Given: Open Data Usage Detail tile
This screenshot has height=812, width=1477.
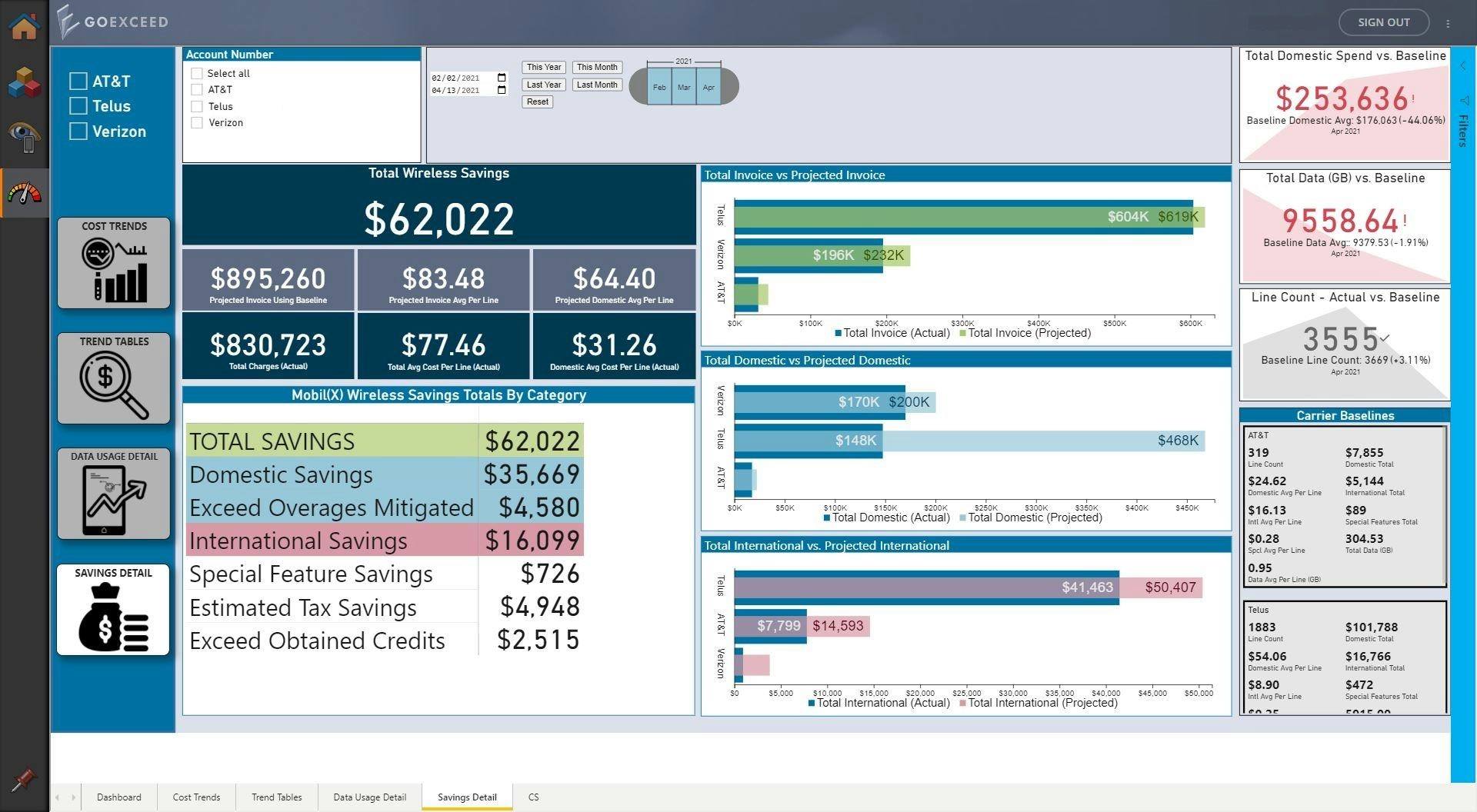Looking at the screenshot, I should coord(114,494).
